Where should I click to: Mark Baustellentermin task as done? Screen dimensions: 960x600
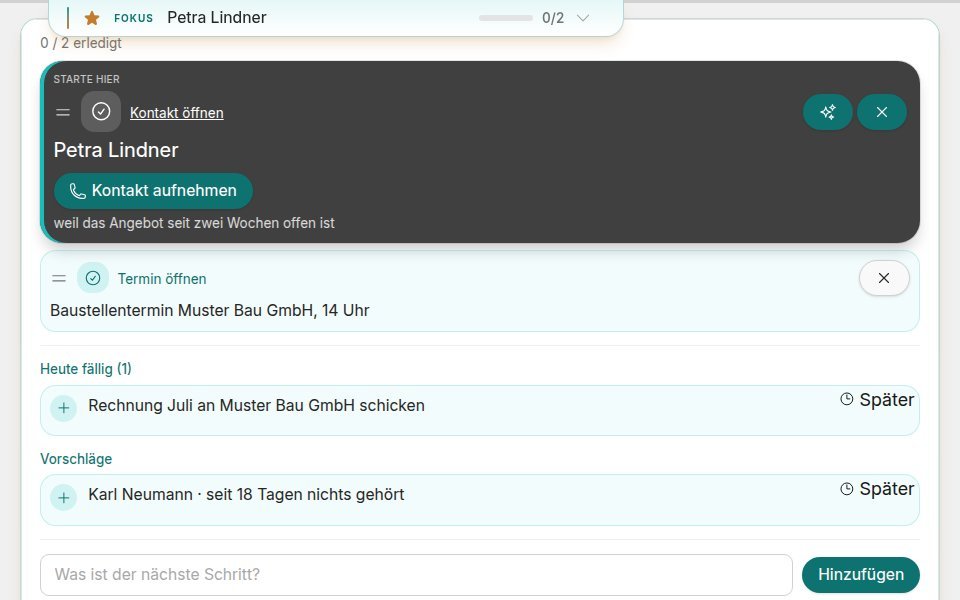click(93, 278)
